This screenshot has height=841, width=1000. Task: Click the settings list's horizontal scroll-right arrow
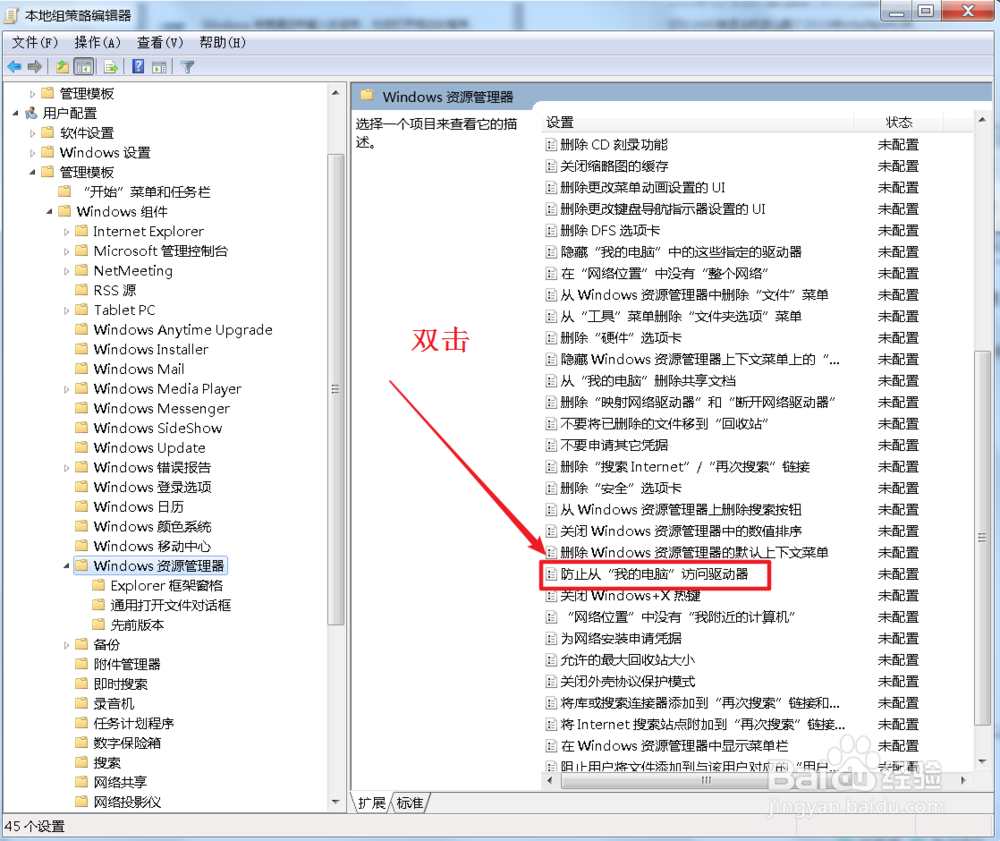(x=963, y=780)
